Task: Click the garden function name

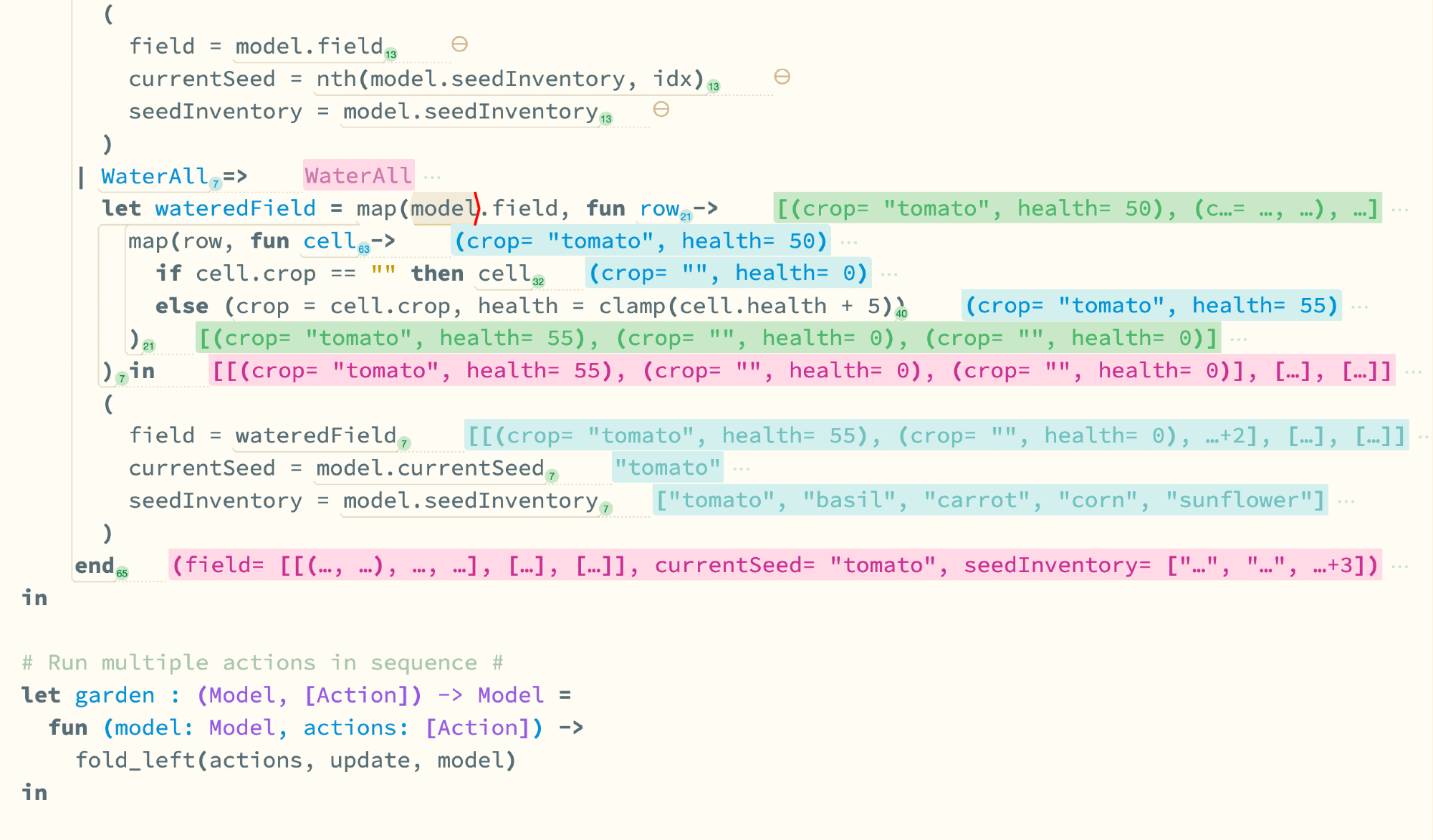Action: point(115,695)
